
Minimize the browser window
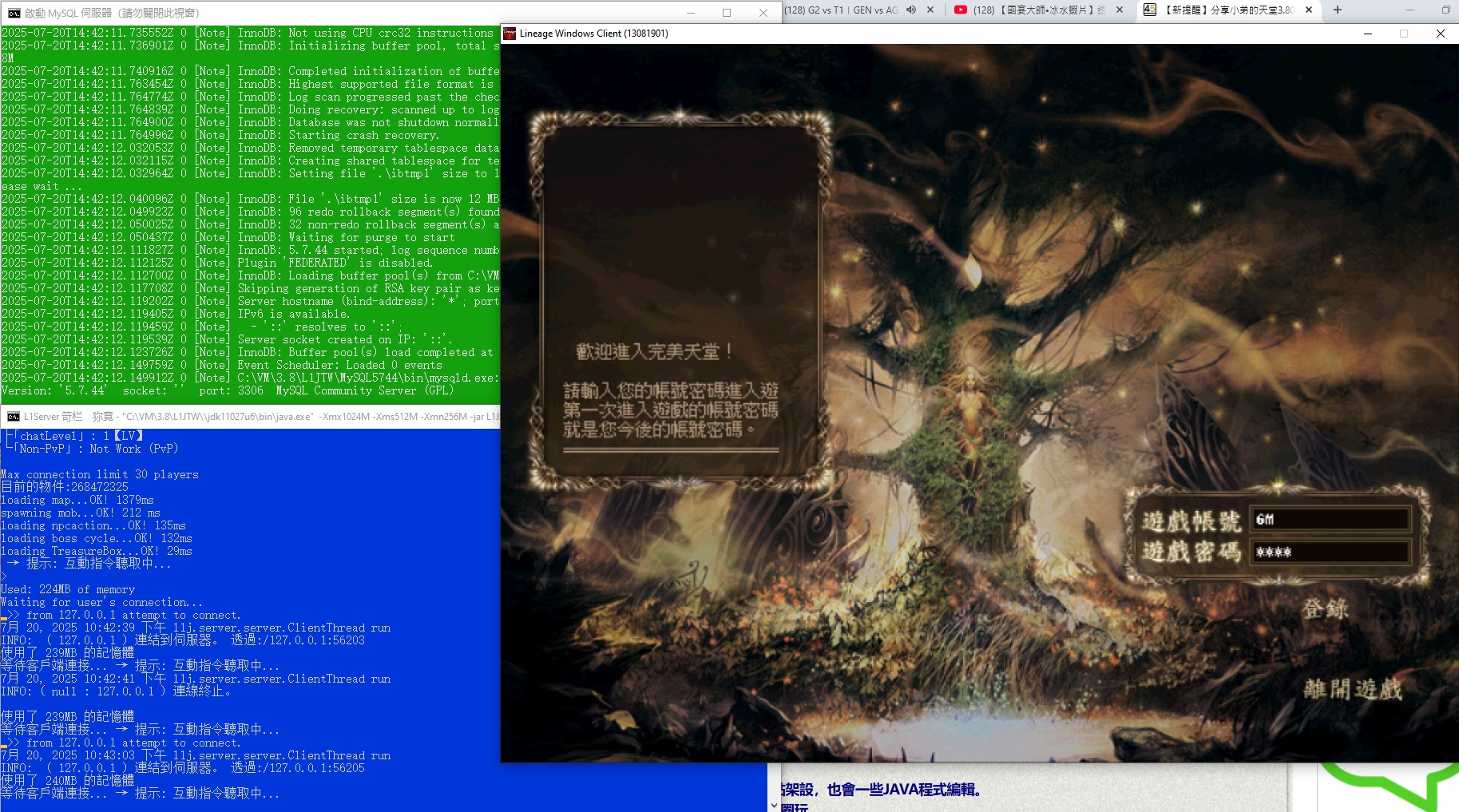tap(1409, 10)
